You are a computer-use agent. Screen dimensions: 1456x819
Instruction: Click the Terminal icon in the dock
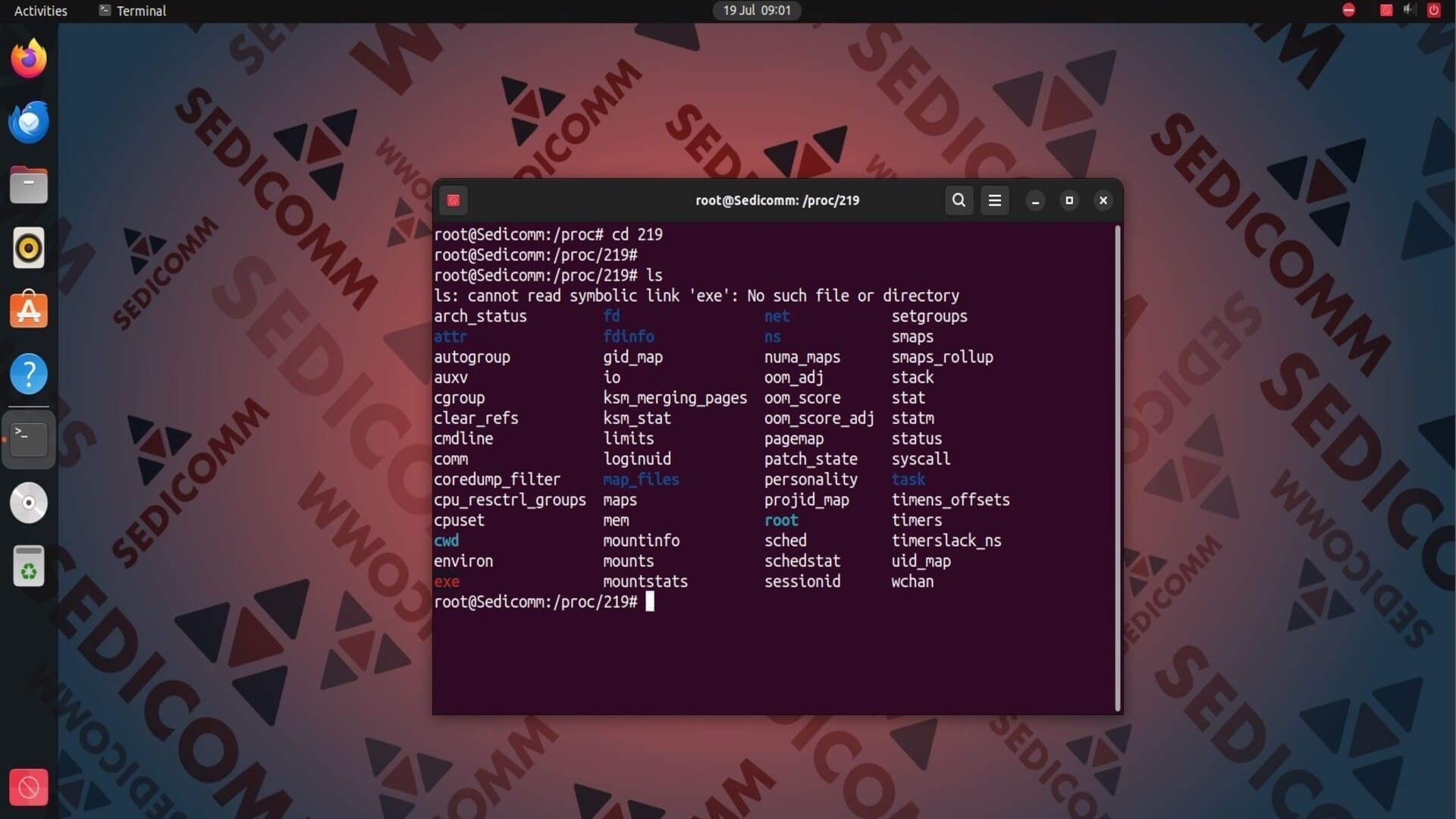[29, 439]
